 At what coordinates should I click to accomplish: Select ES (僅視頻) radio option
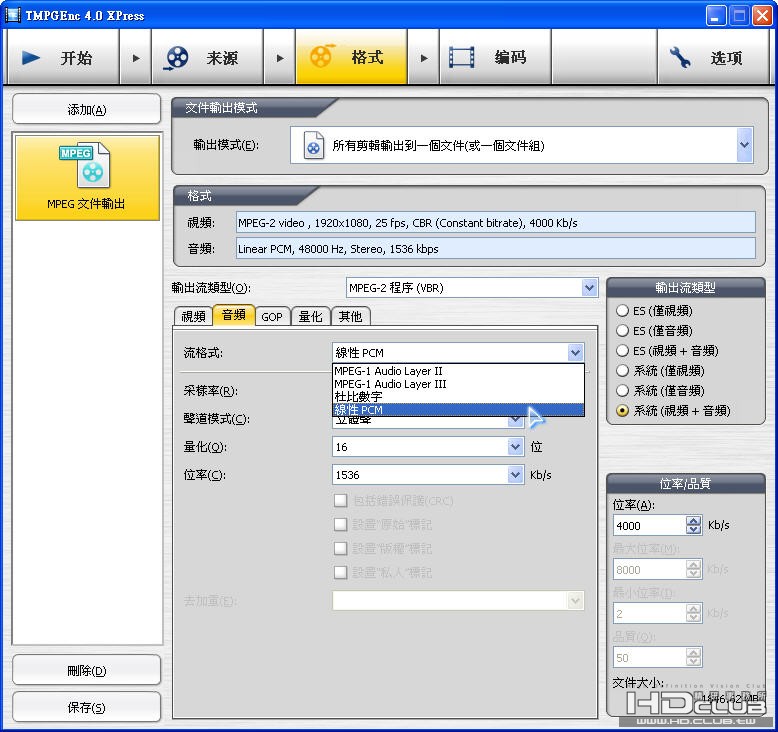622,311
